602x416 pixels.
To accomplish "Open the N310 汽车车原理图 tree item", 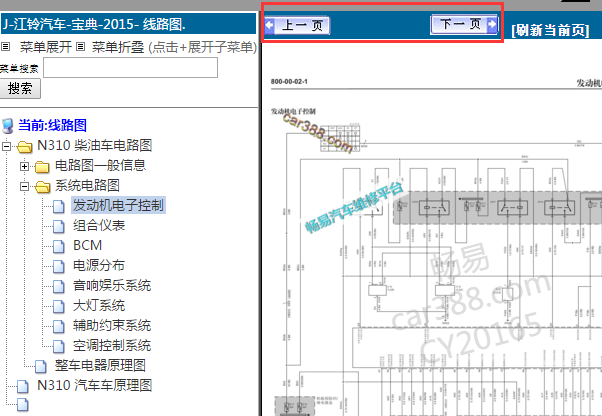I will 94,385.
